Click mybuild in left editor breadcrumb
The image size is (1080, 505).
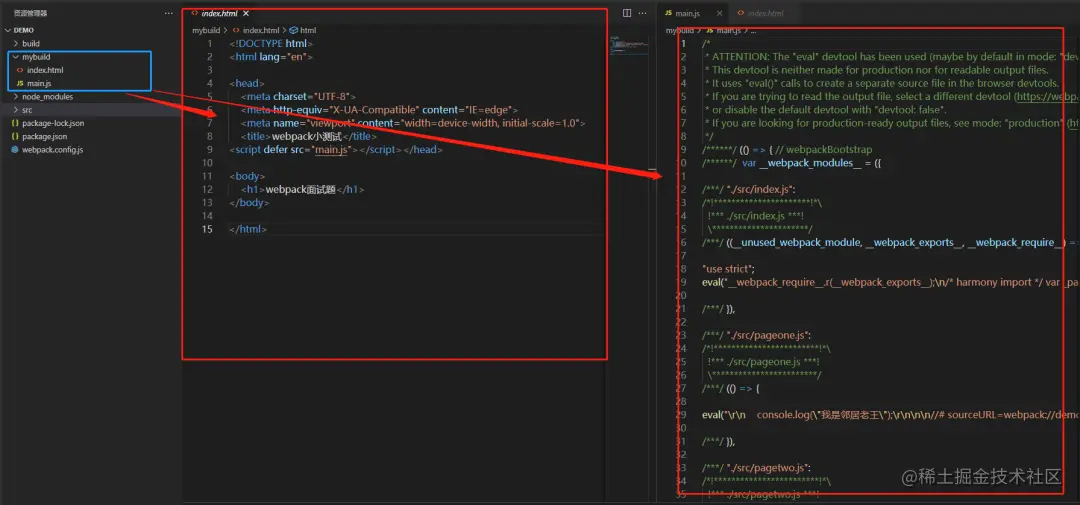pyautogui.click(x=206, y=30)
